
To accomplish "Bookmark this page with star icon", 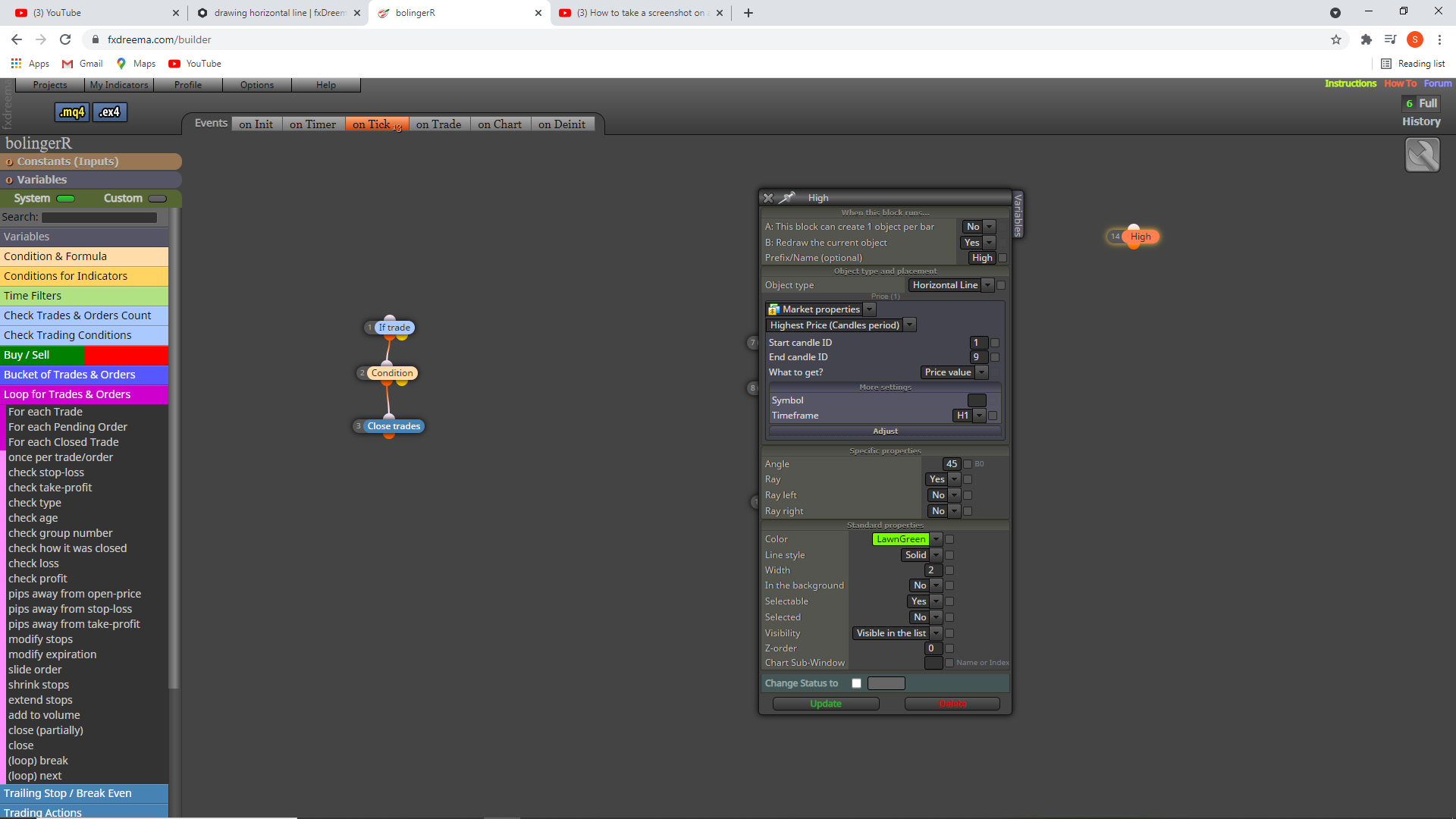I will pyautogui.click(x=1336, y=39).
